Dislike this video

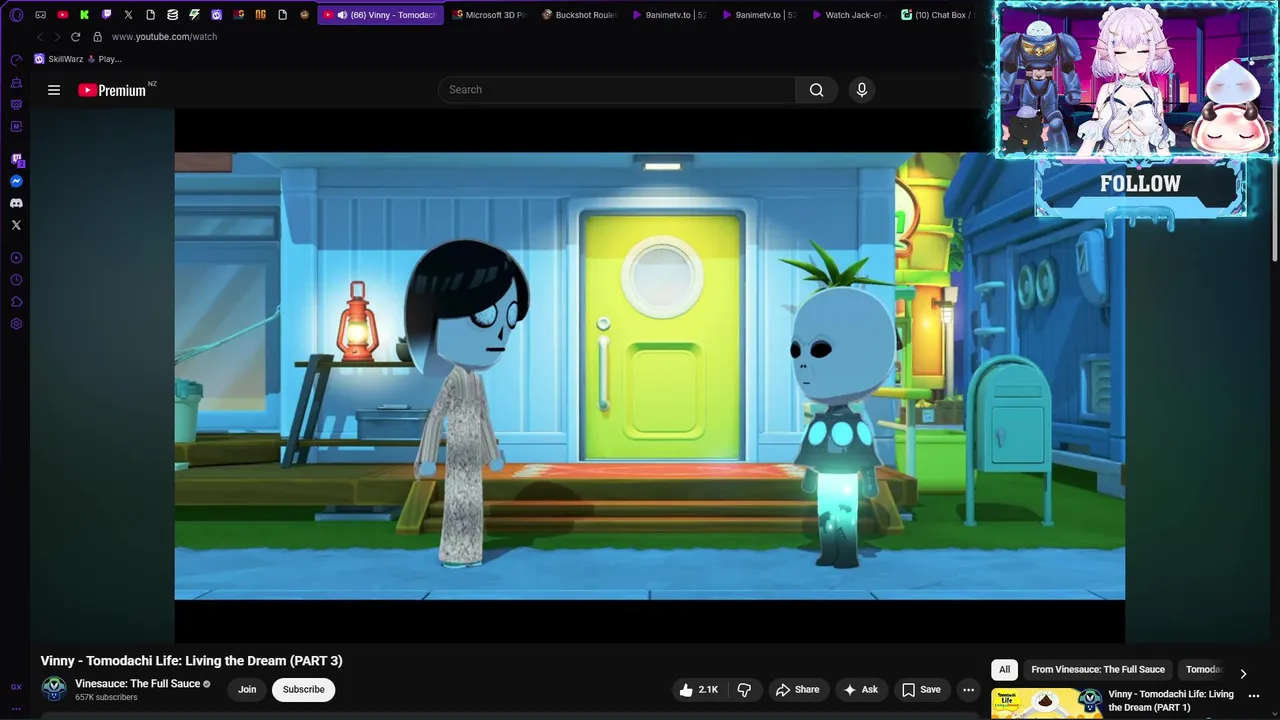click(744, 690)
